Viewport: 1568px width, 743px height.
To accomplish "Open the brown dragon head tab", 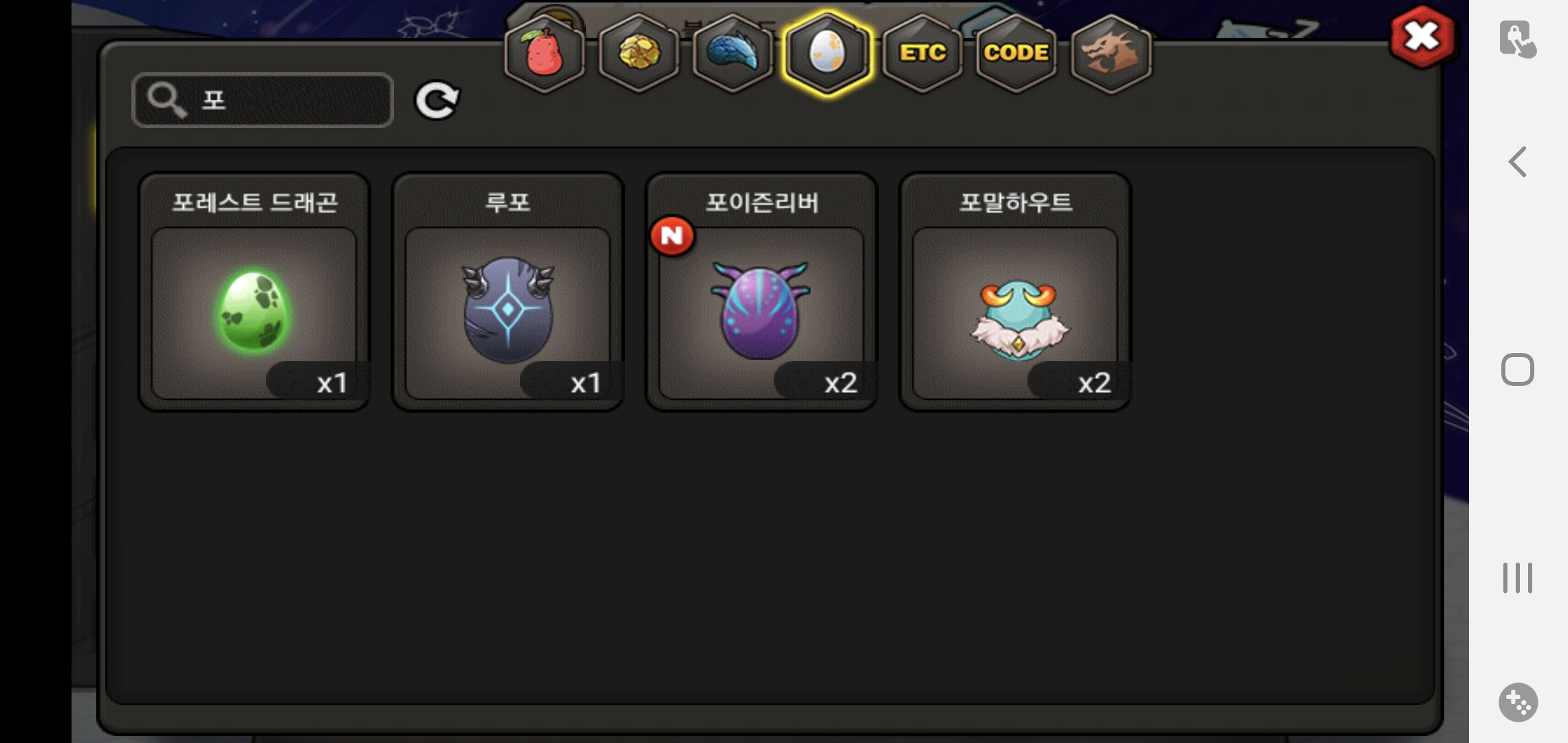I will pyautogui.click(x=1111, y=54).
